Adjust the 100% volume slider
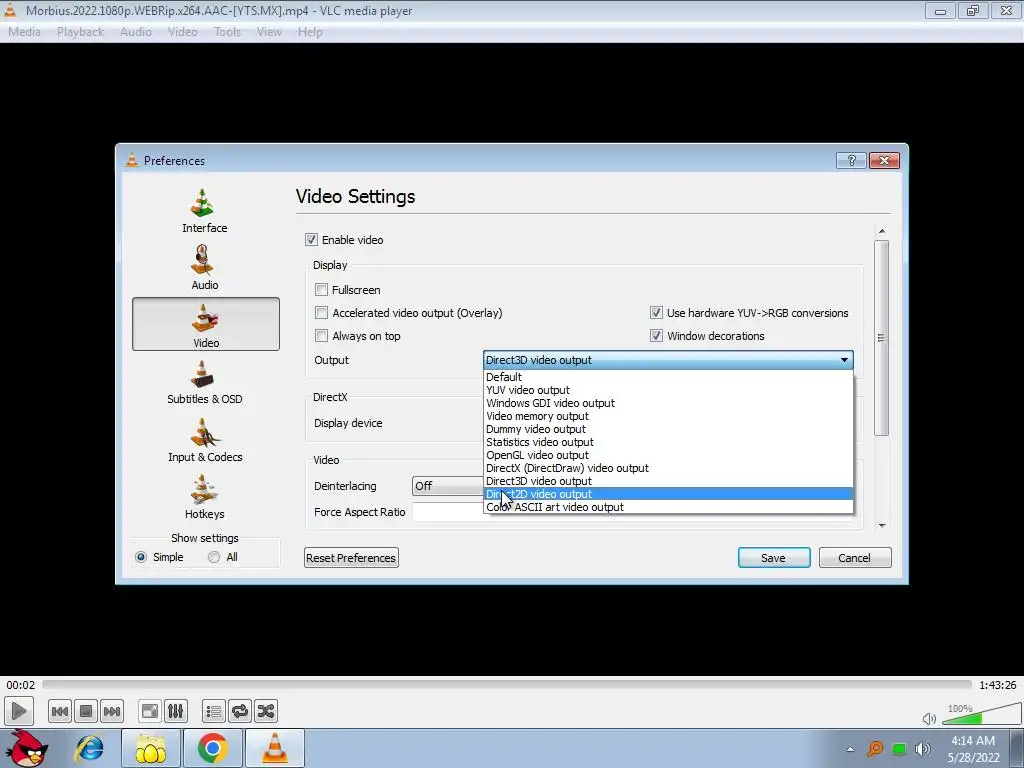This screenshot has width=1024, height=768. (981, 713)
